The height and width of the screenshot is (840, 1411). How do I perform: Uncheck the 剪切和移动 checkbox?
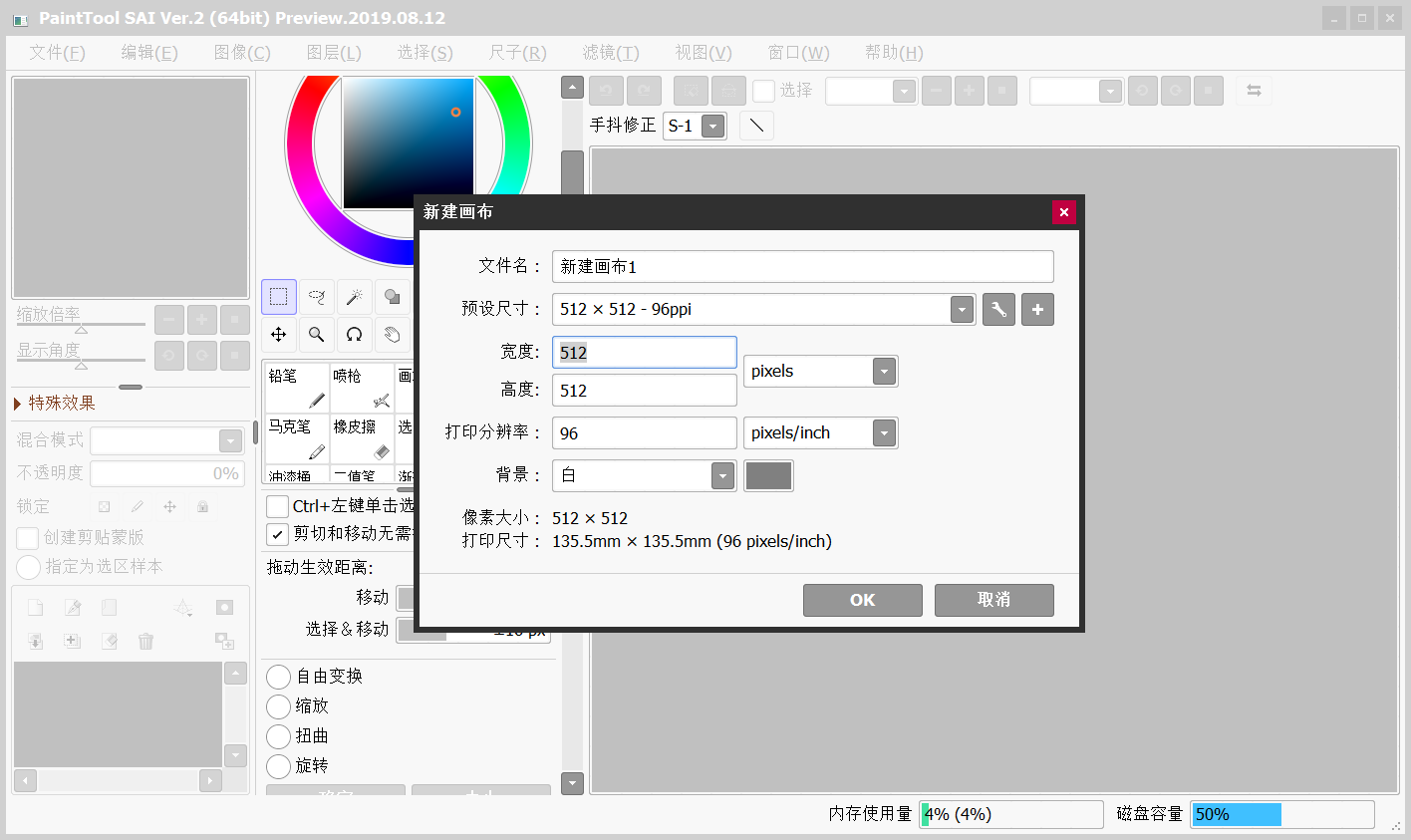[278, 534]
